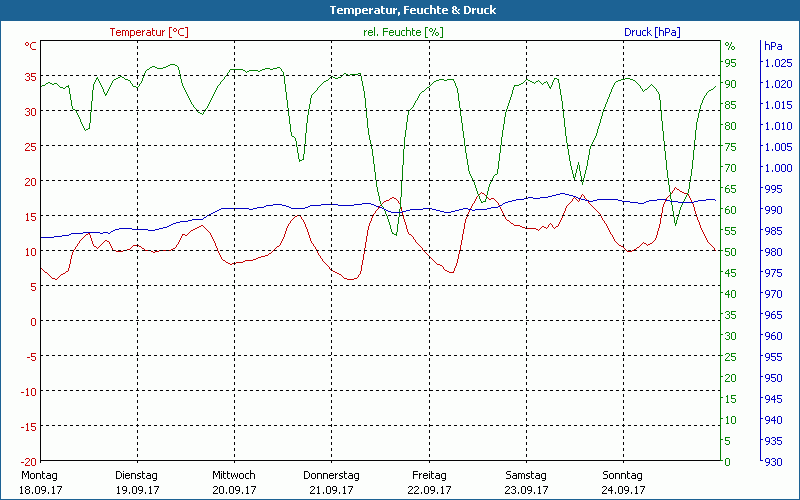Click the '-20' tick on the temperature axis
Screen dimensions: 800x500
[x=29, y=462]
